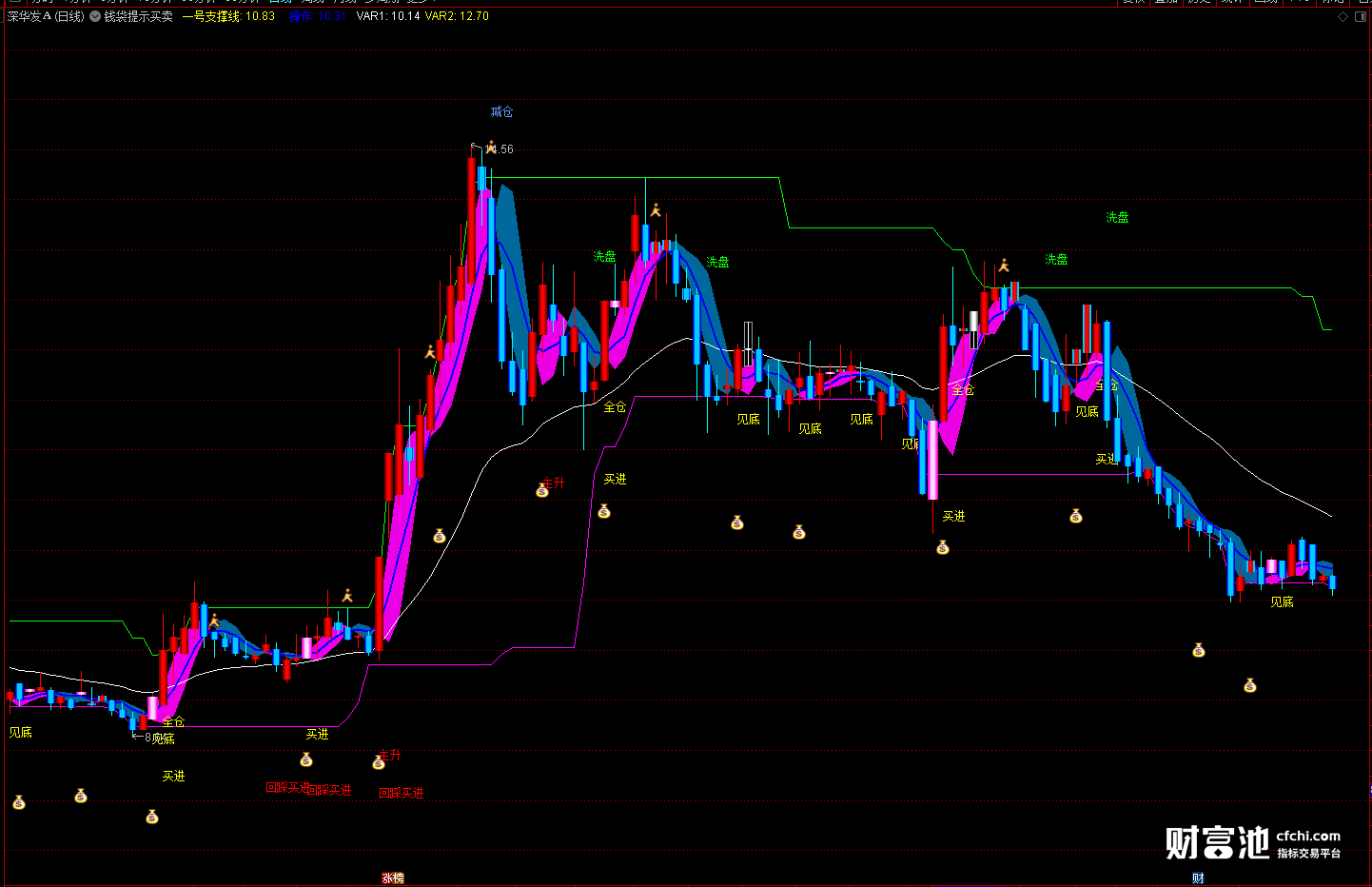Click the money bag beside the lower 主升 label

click(x=379, y=762)
